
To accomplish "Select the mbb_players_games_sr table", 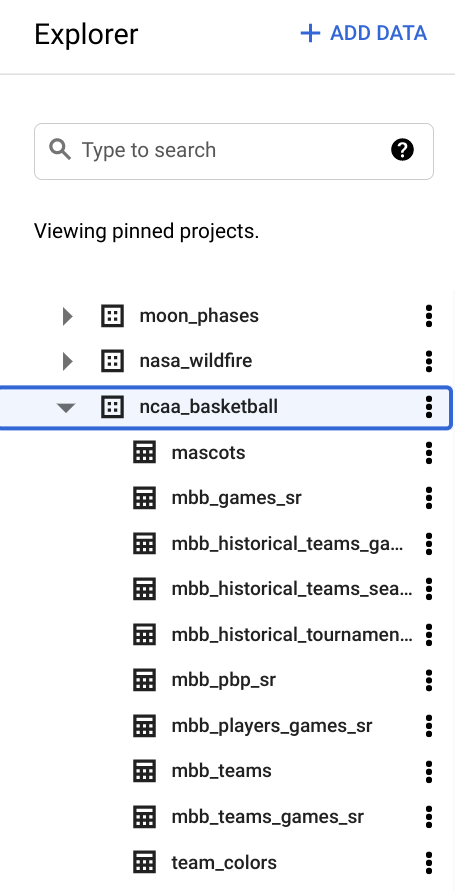I will pyautogui.click(x=272, y=726).
